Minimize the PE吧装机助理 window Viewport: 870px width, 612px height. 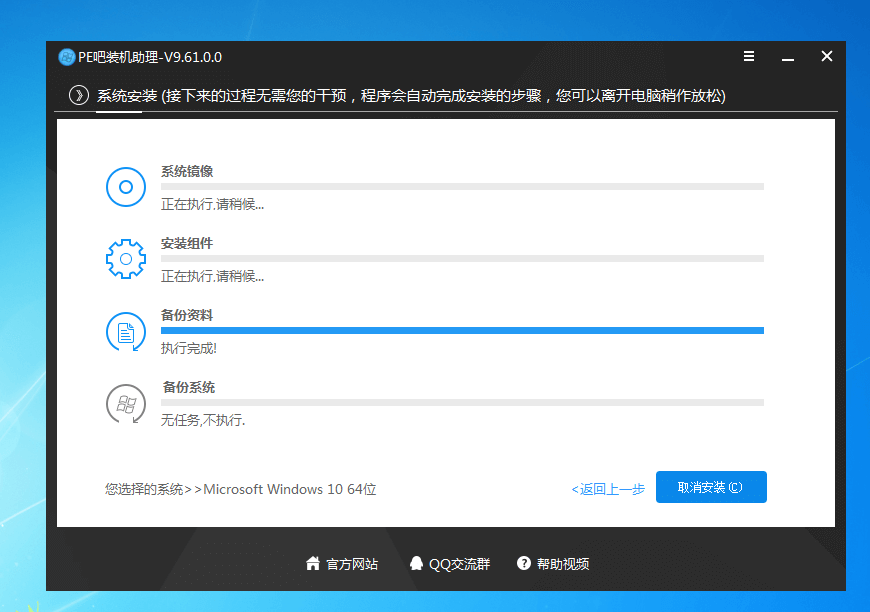click(x=788, y=59)
